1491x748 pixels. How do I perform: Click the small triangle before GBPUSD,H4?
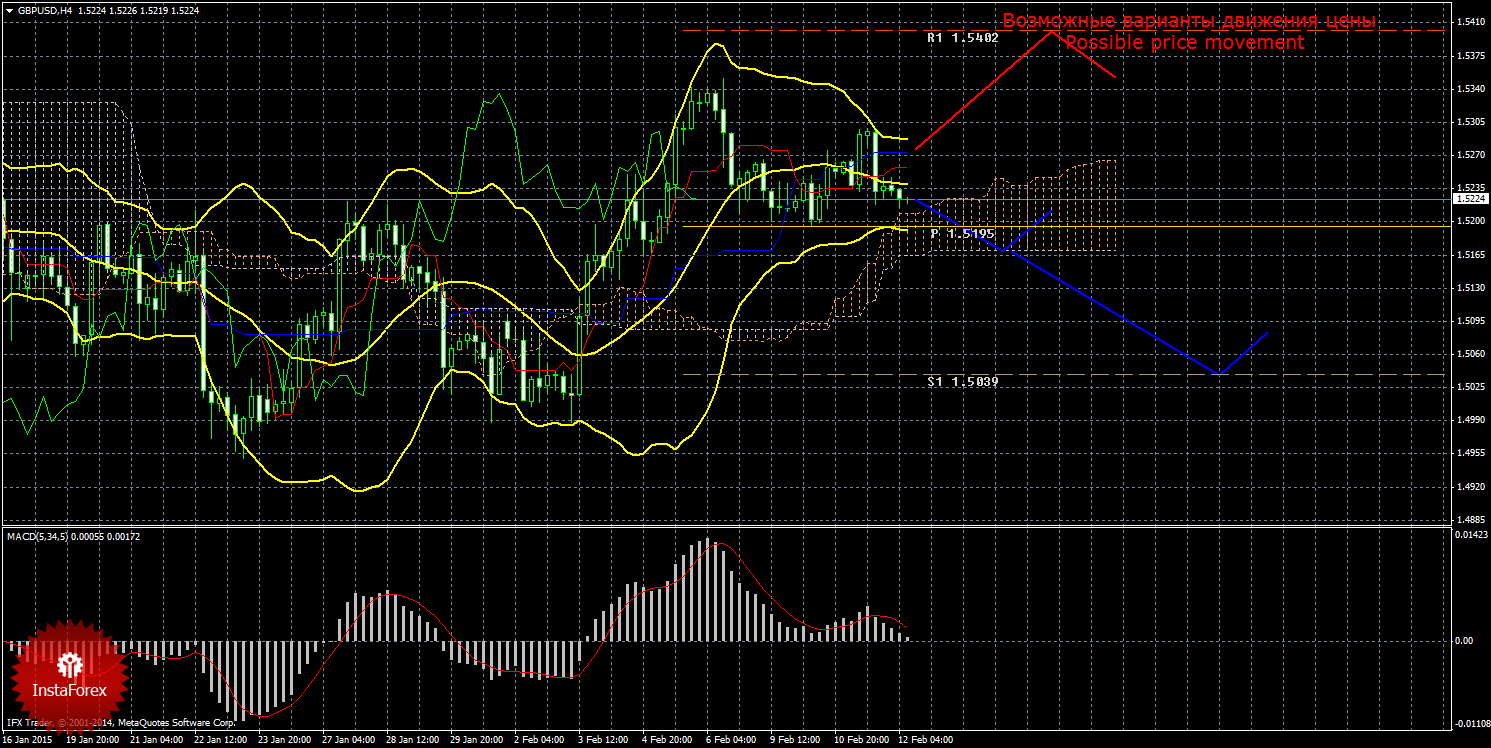(x=9, y=10)
